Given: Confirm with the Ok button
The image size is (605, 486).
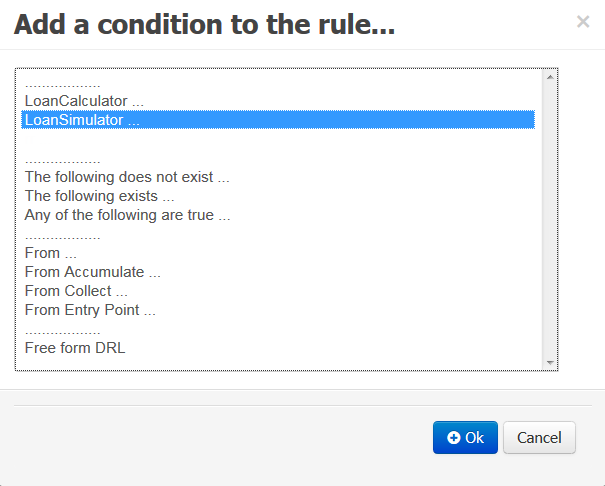Looking at the screenshot, I should click(x=465, y=437).
